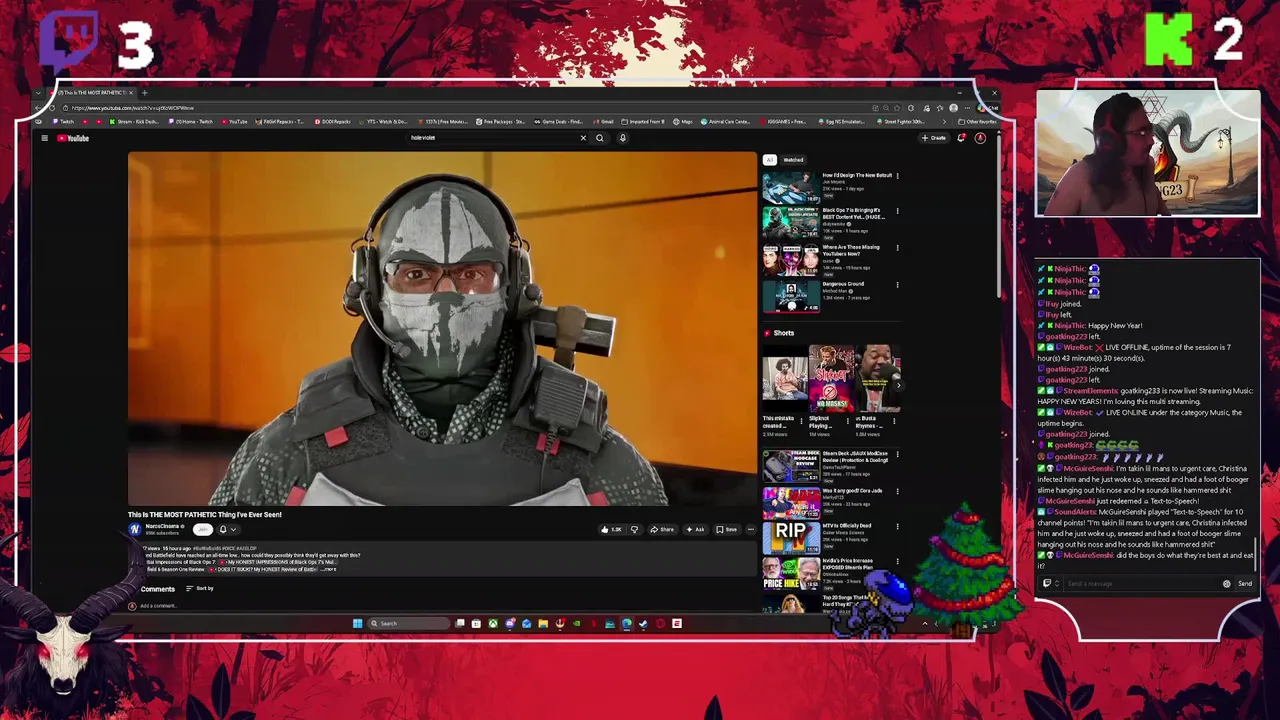
Task: Save the video to a playlist
Action: tap(726, 530)
